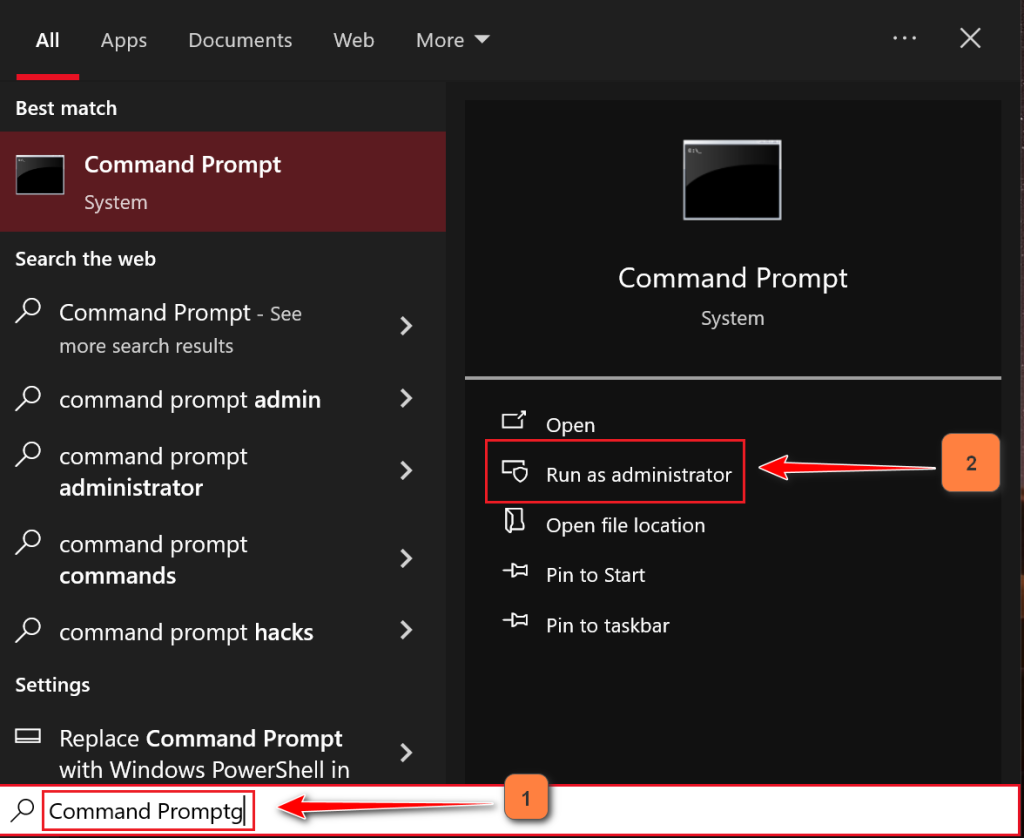Expand the More filter dropdown
The height and width of the screenshot is (838, 1024).
pyautogui.click(x=453, y=40)
